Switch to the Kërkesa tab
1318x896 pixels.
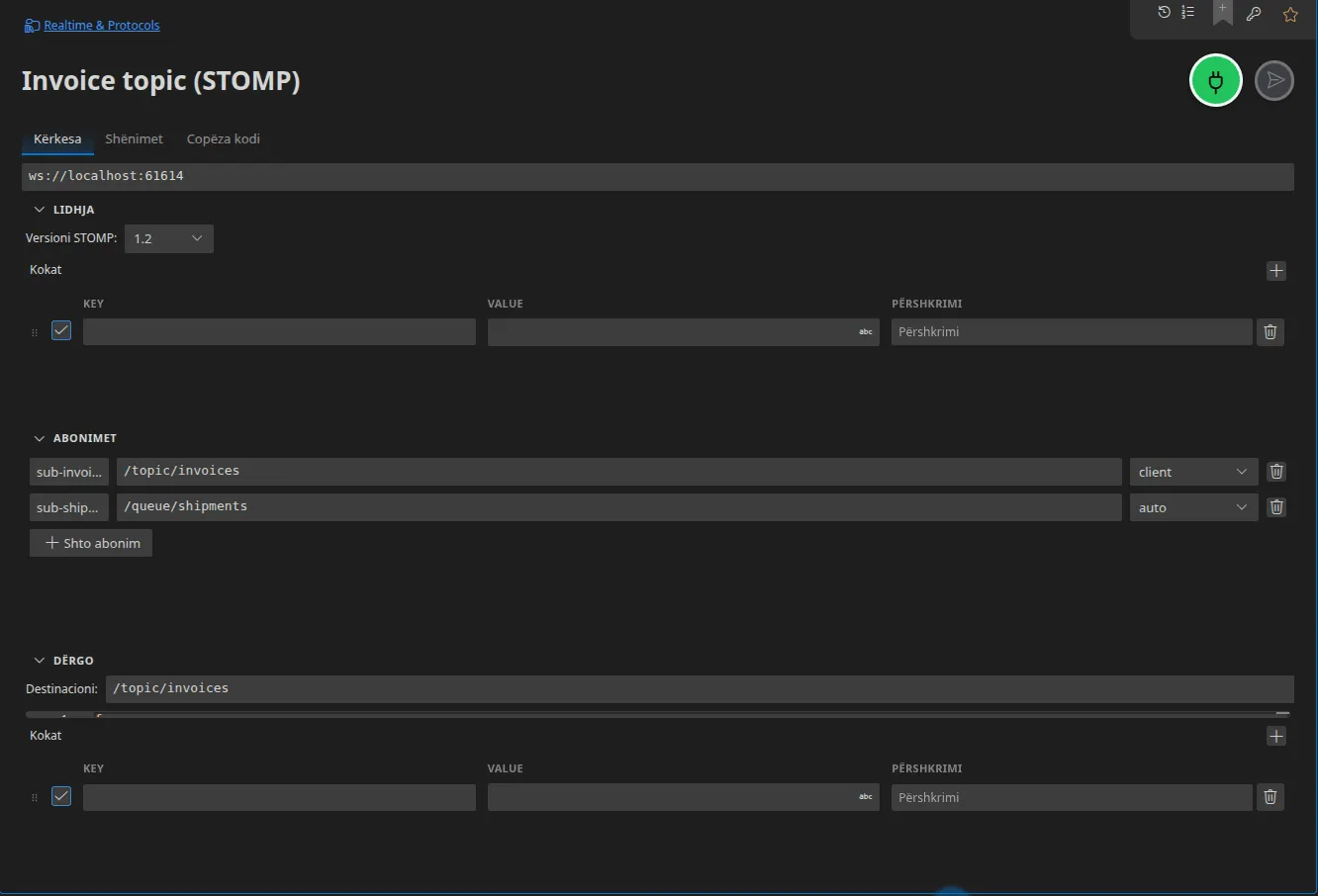tap(57, 139)
